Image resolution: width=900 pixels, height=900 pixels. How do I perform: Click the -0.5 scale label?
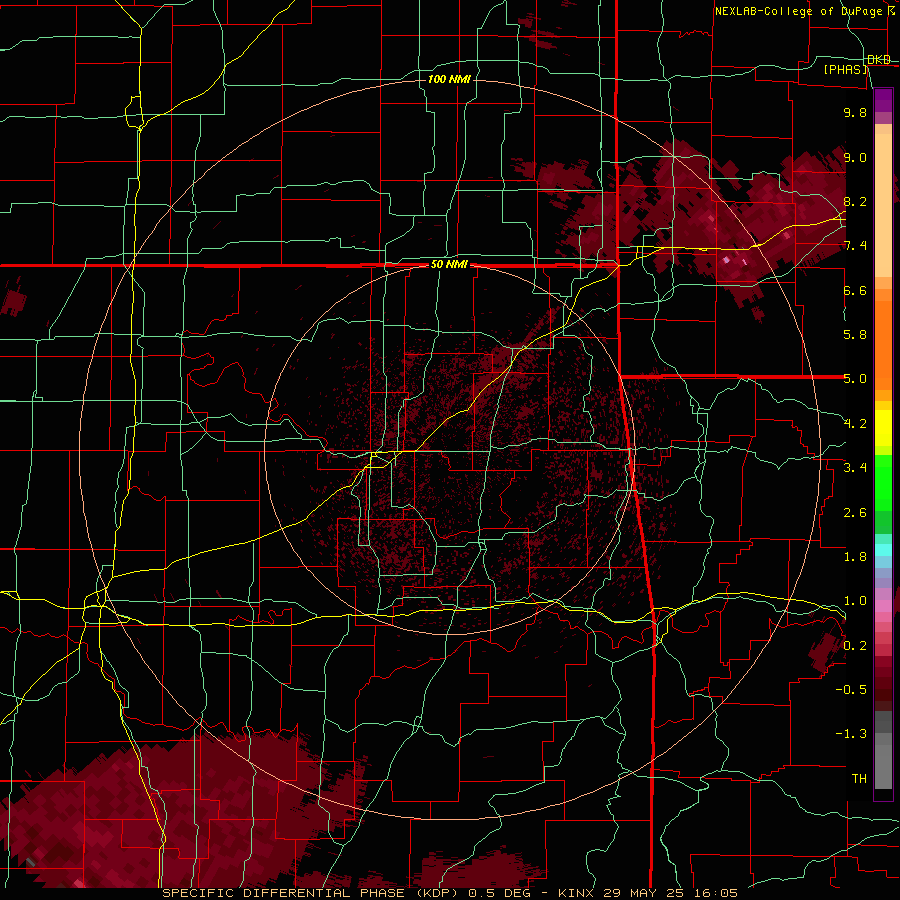pos(851,690)
